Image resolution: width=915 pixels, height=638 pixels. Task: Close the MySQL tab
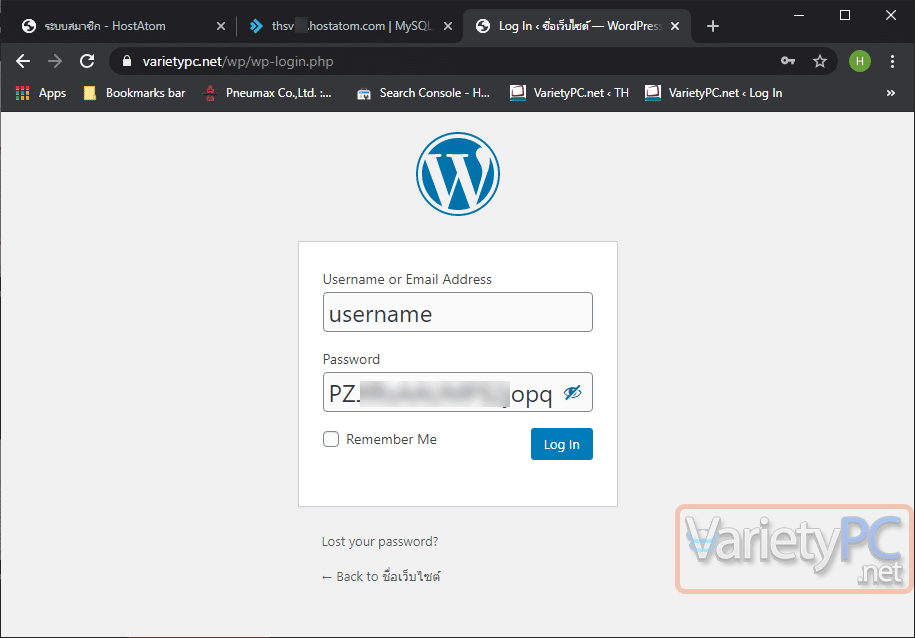coord(448,26)
